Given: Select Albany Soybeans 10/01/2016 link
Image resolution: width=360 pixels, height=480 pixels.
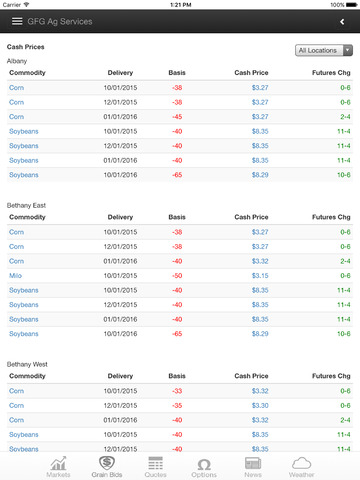Looking at the screenshot, I should pos(24,175).
